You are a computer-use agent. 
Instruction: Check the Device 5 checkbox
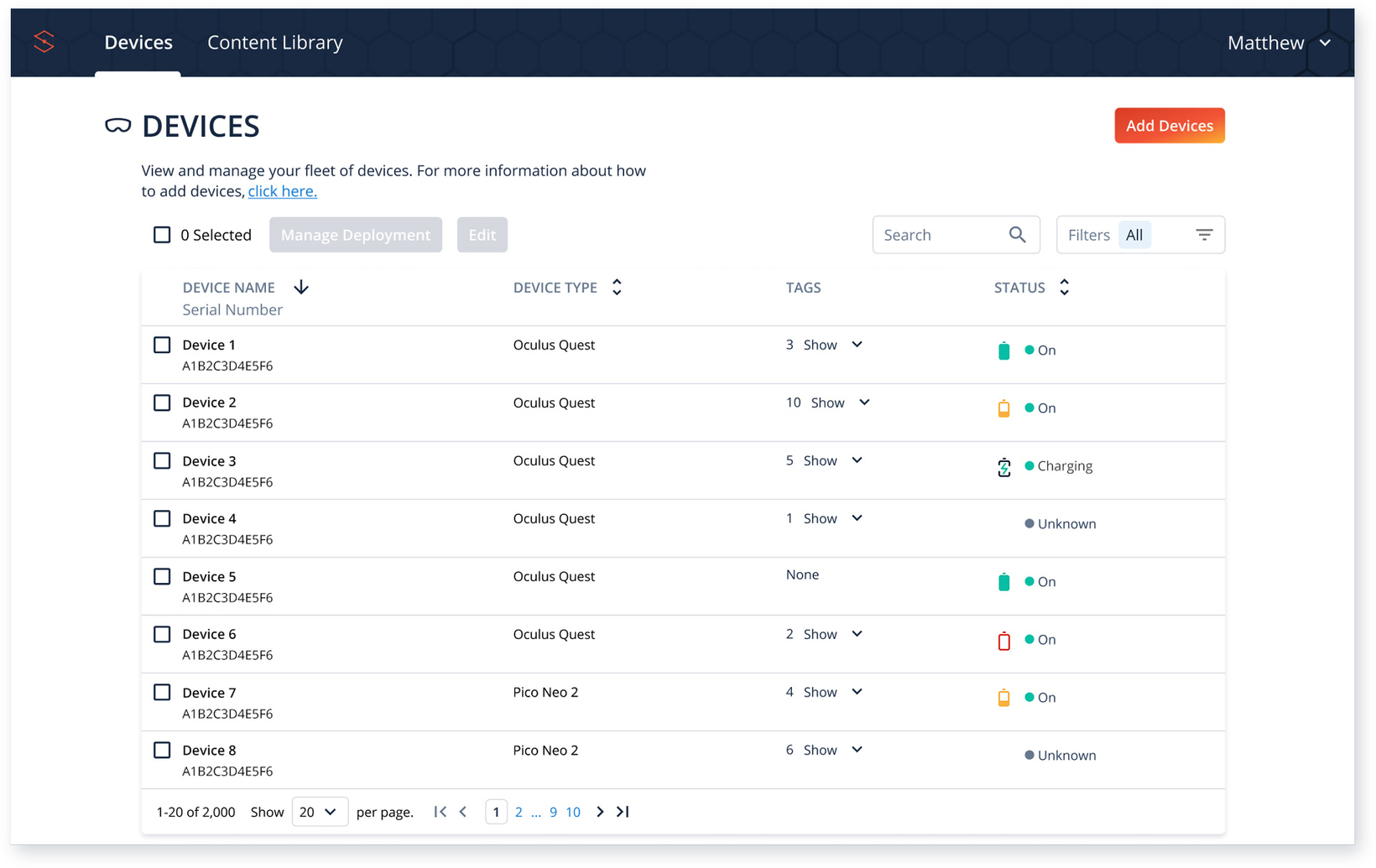click(x=162, y=576)
